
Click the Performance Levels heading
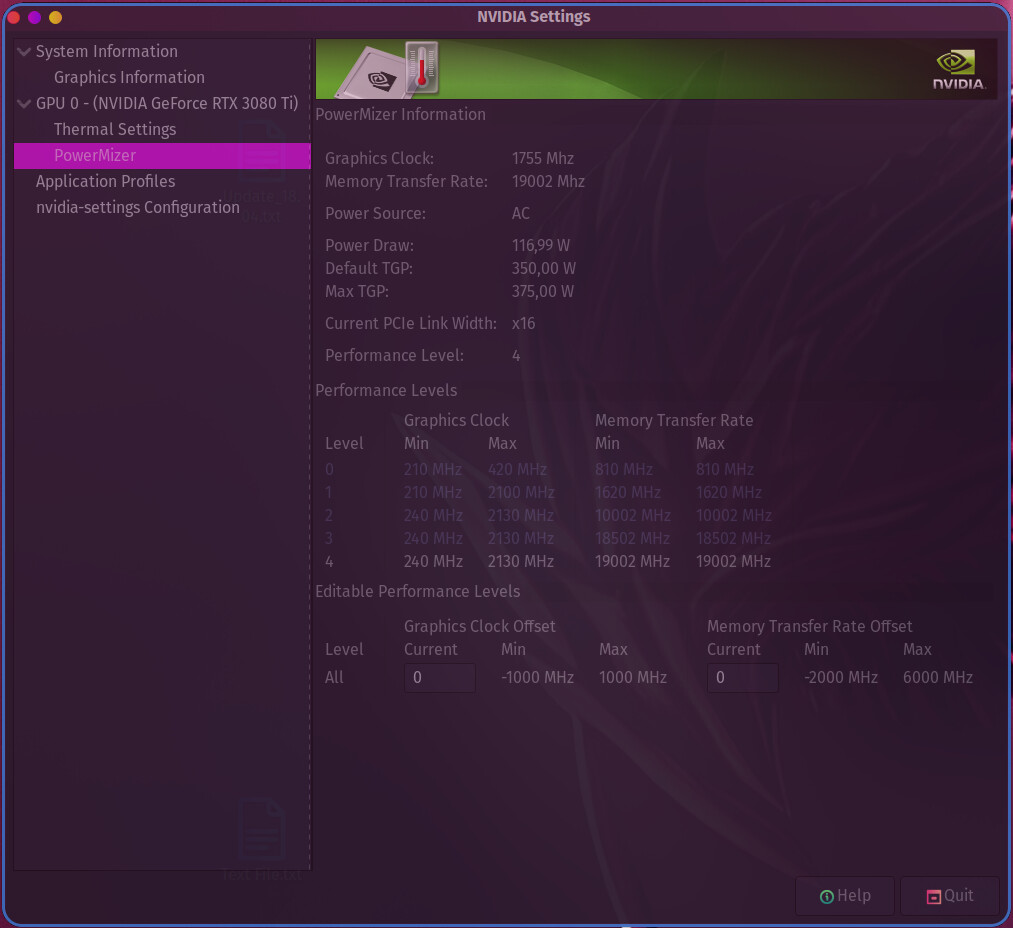386,391
